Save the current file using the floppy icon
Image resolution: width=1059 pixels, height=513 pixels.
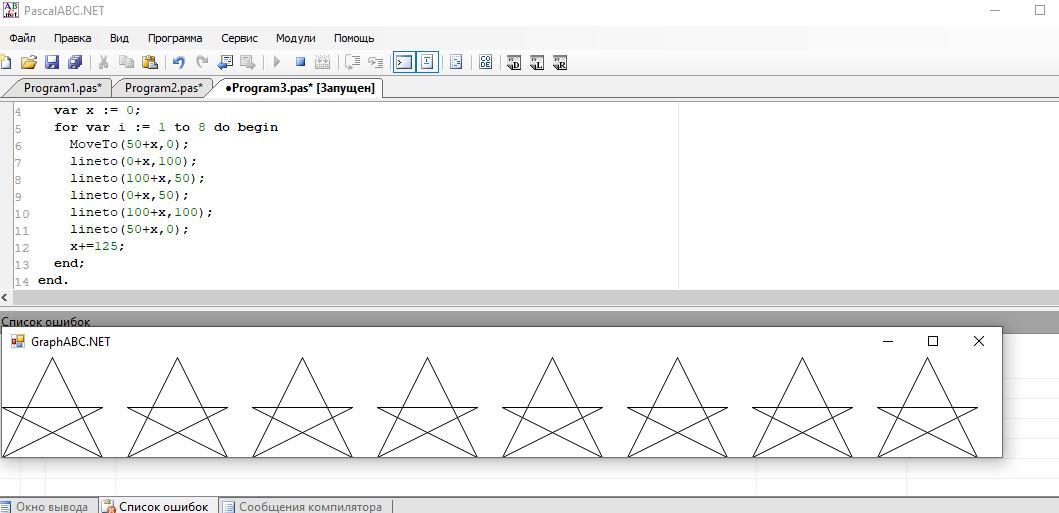pos(52,62)
